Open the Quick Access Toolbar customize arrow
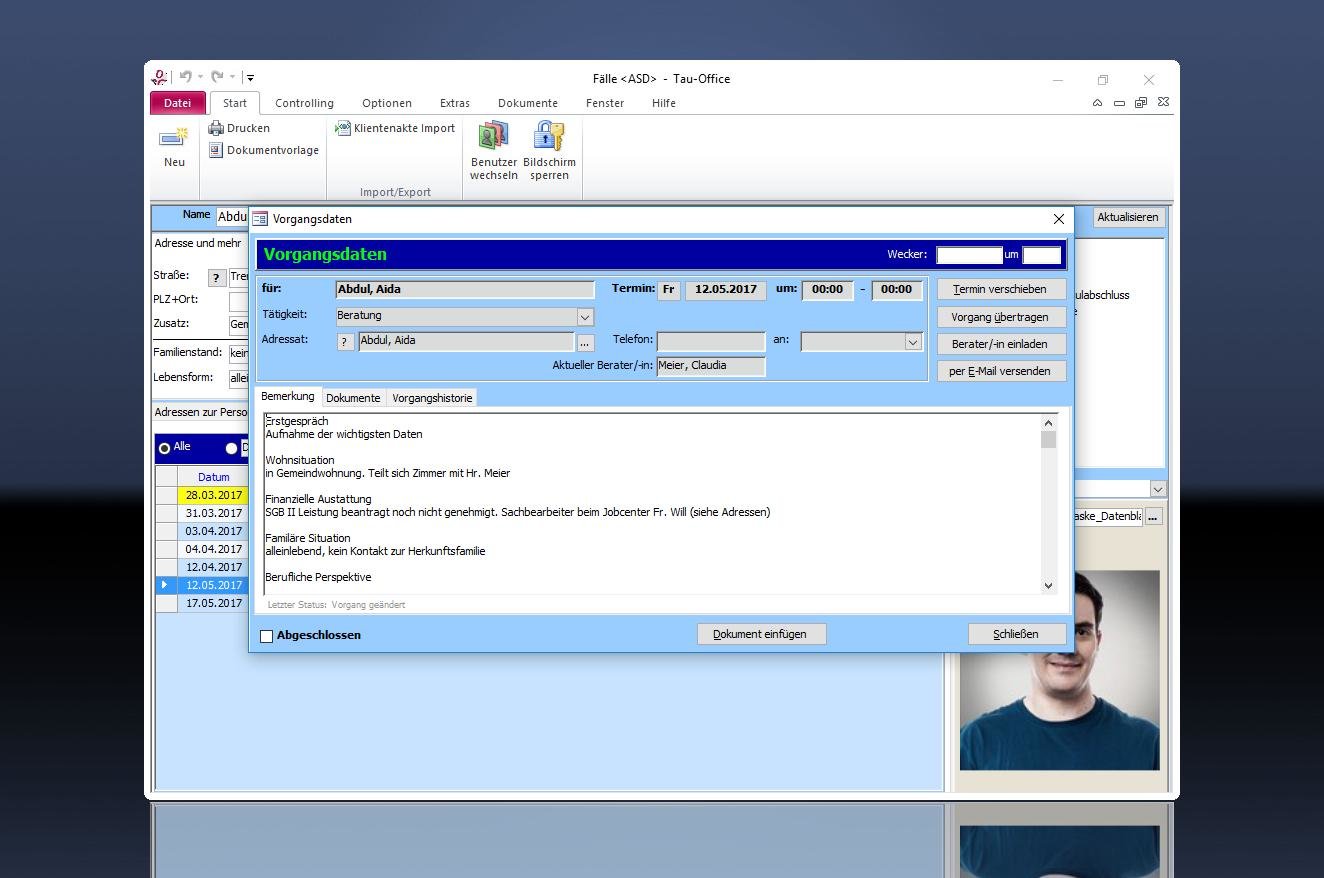The width and height of the screenshot is (1324, 878). (250, 78)
